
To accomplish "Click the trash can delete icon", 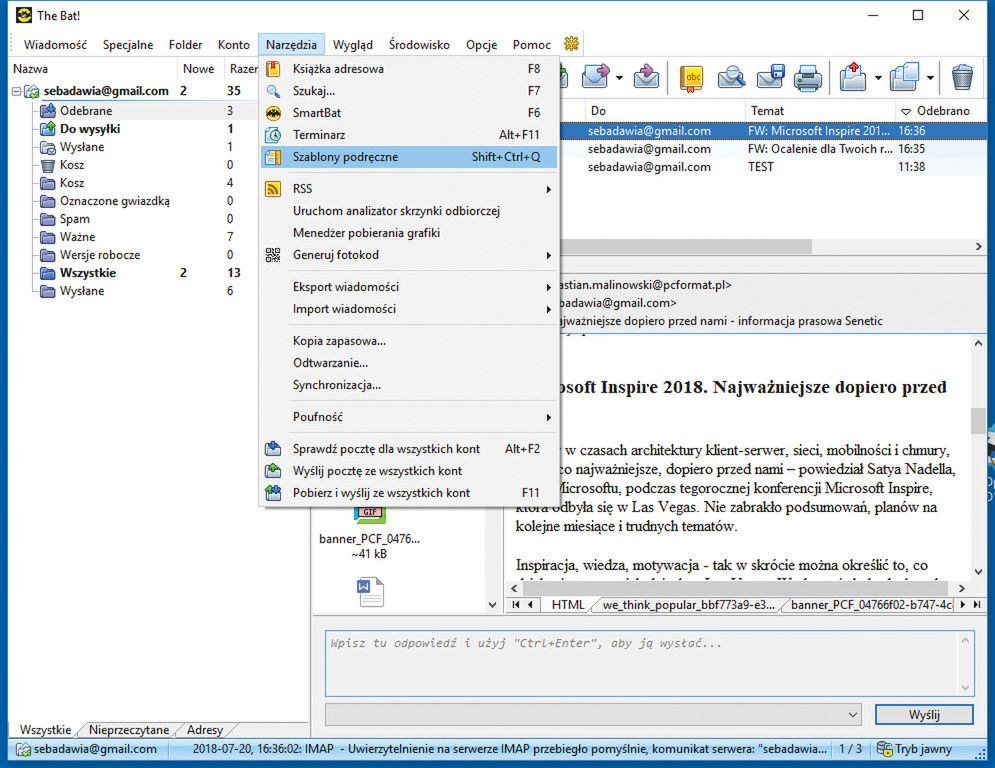I will [x=962, y=77].
